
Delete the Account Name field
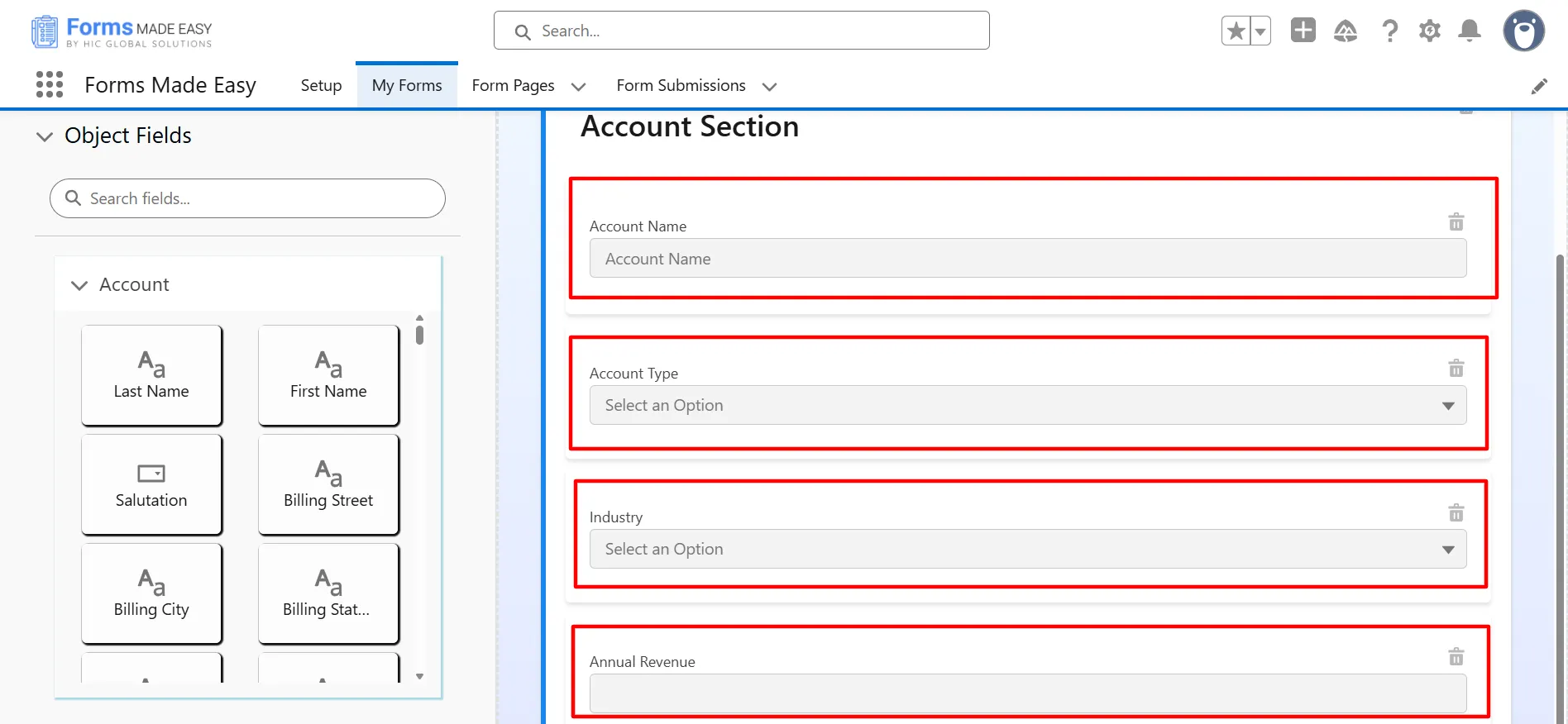[x=1456, y=222]
